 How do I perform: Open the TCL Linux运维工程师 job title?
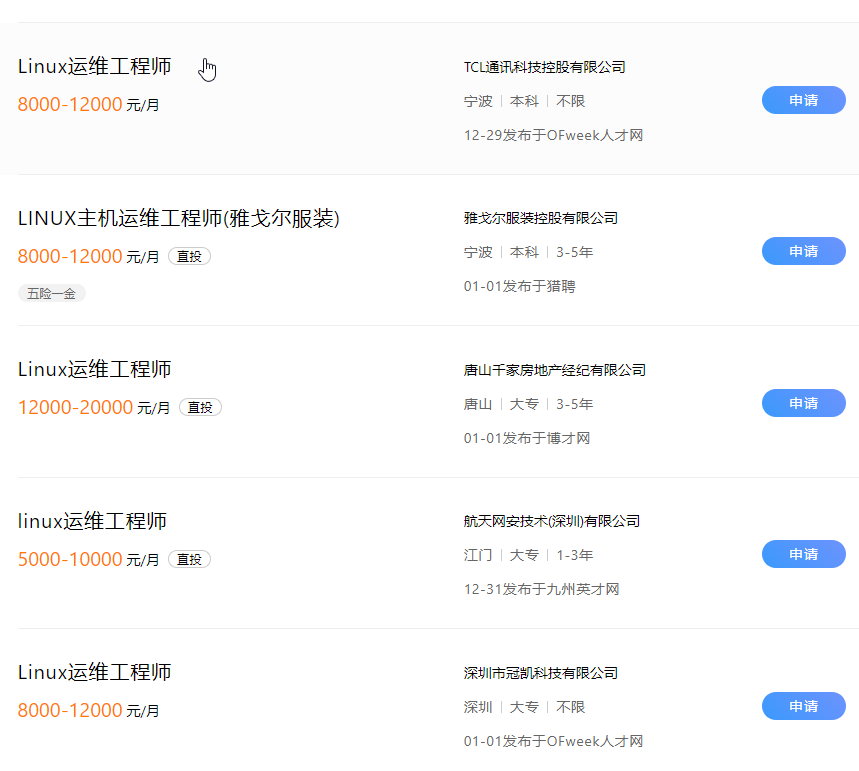coord(94,66)
